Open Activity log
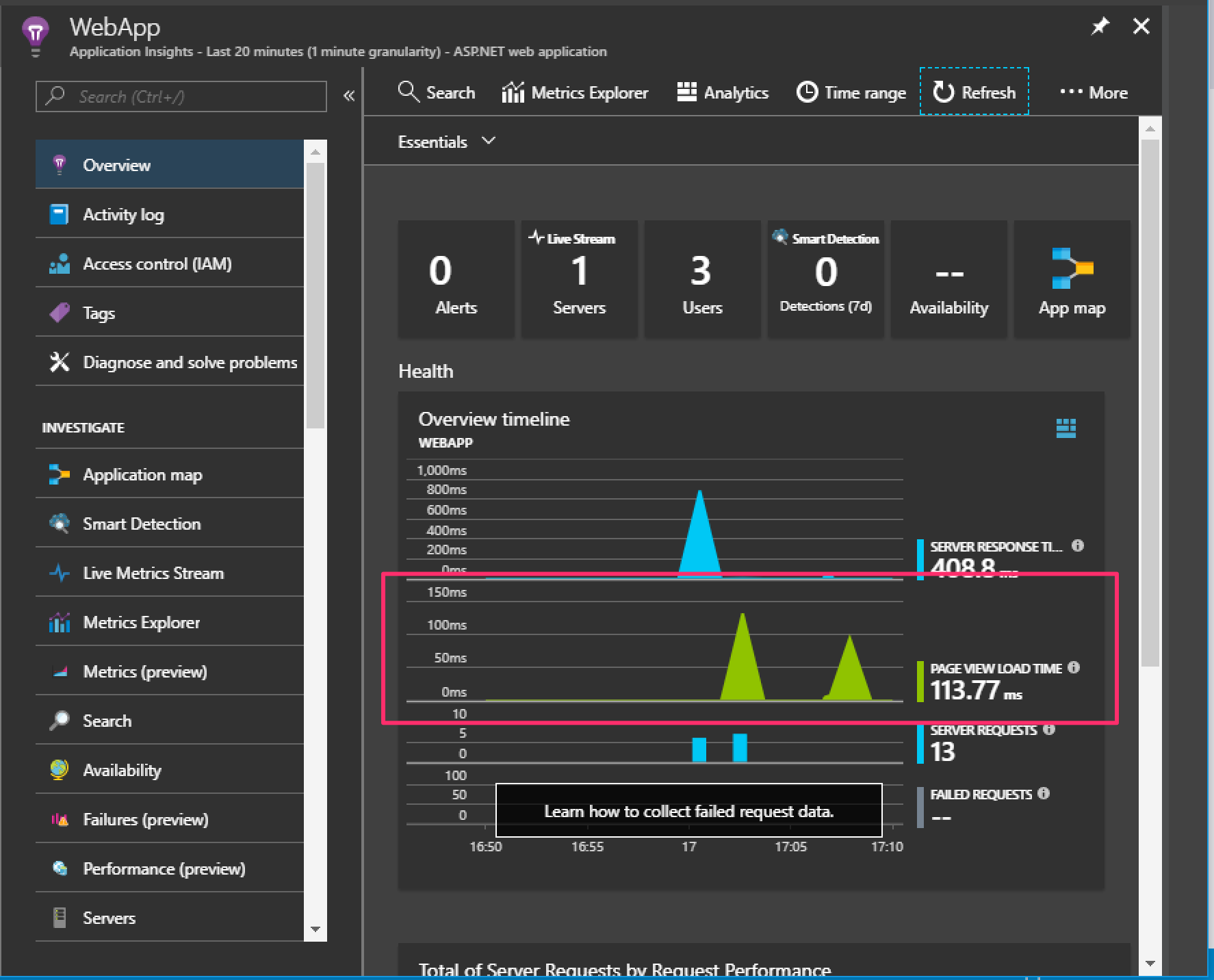Screen dimensions: 1214x980 tap(169, 214)
